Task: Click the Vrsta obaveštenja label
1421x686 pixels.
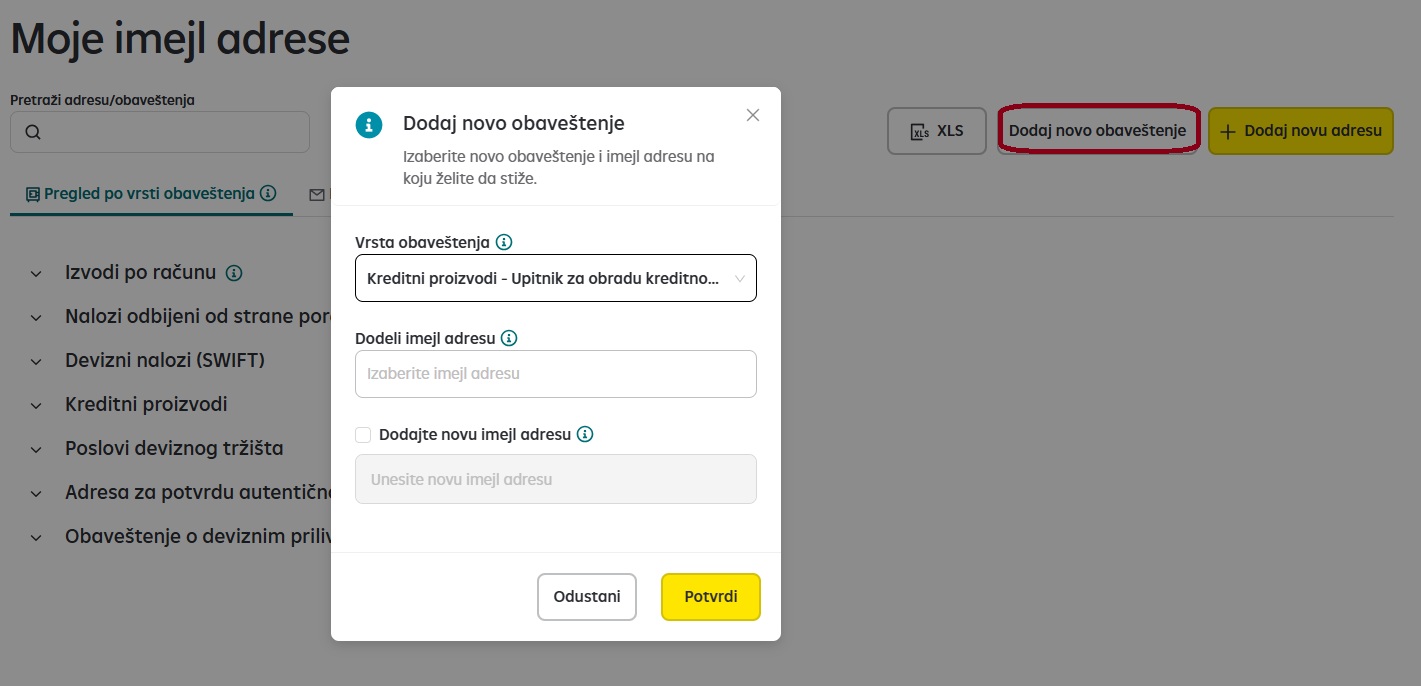Action: pos(422,242)
